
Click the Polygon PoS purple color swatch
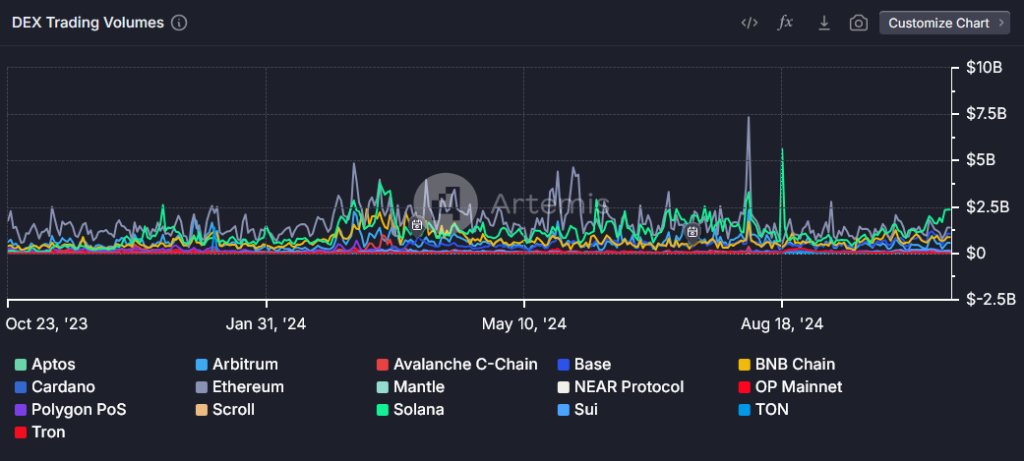pos(20,410)
